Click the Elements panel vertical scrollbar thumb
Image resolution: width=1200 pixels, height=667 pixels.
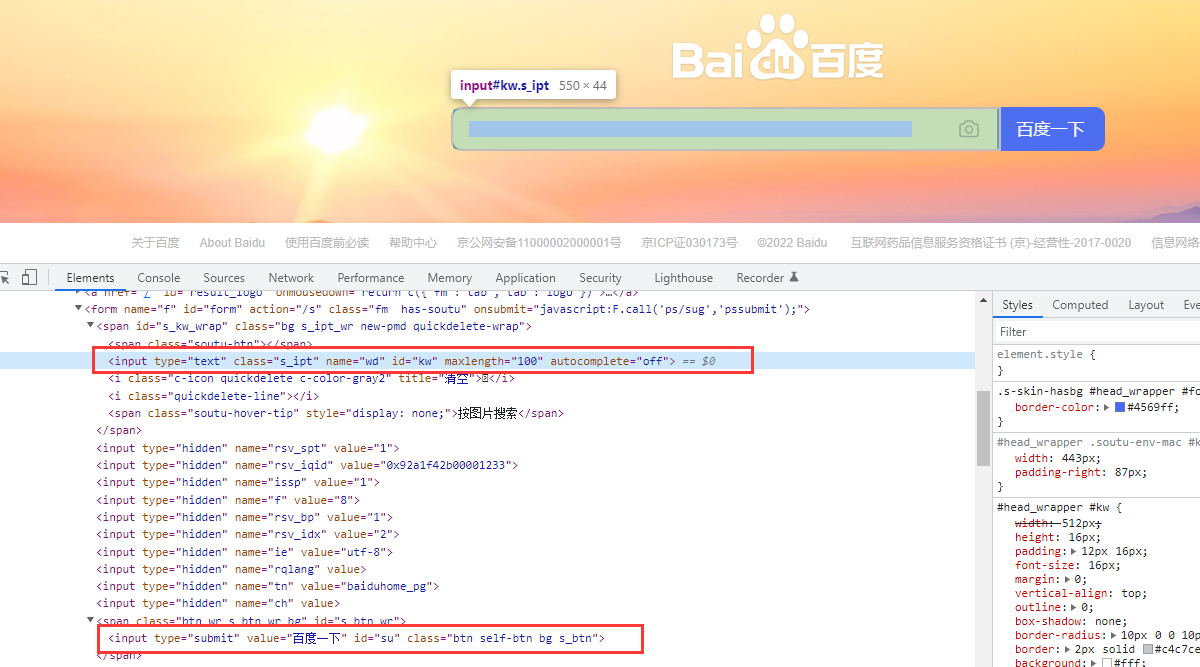983,427
